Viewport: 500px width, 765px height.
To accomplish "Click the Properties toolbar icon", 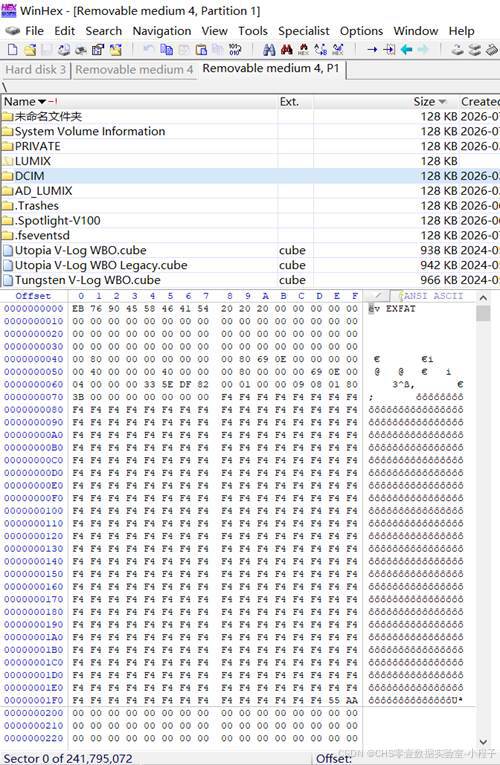I will click(x=98, y=49).
